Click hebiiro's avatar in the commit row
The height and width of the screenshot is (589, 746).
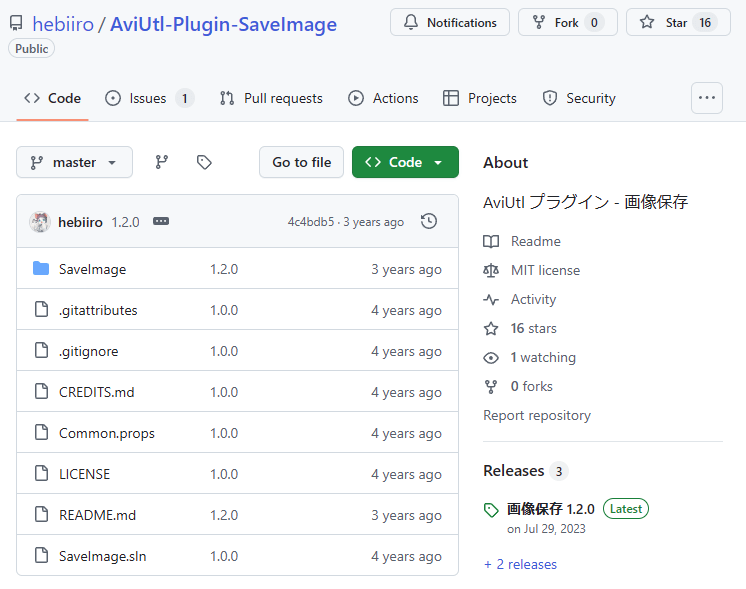(40, 222)
